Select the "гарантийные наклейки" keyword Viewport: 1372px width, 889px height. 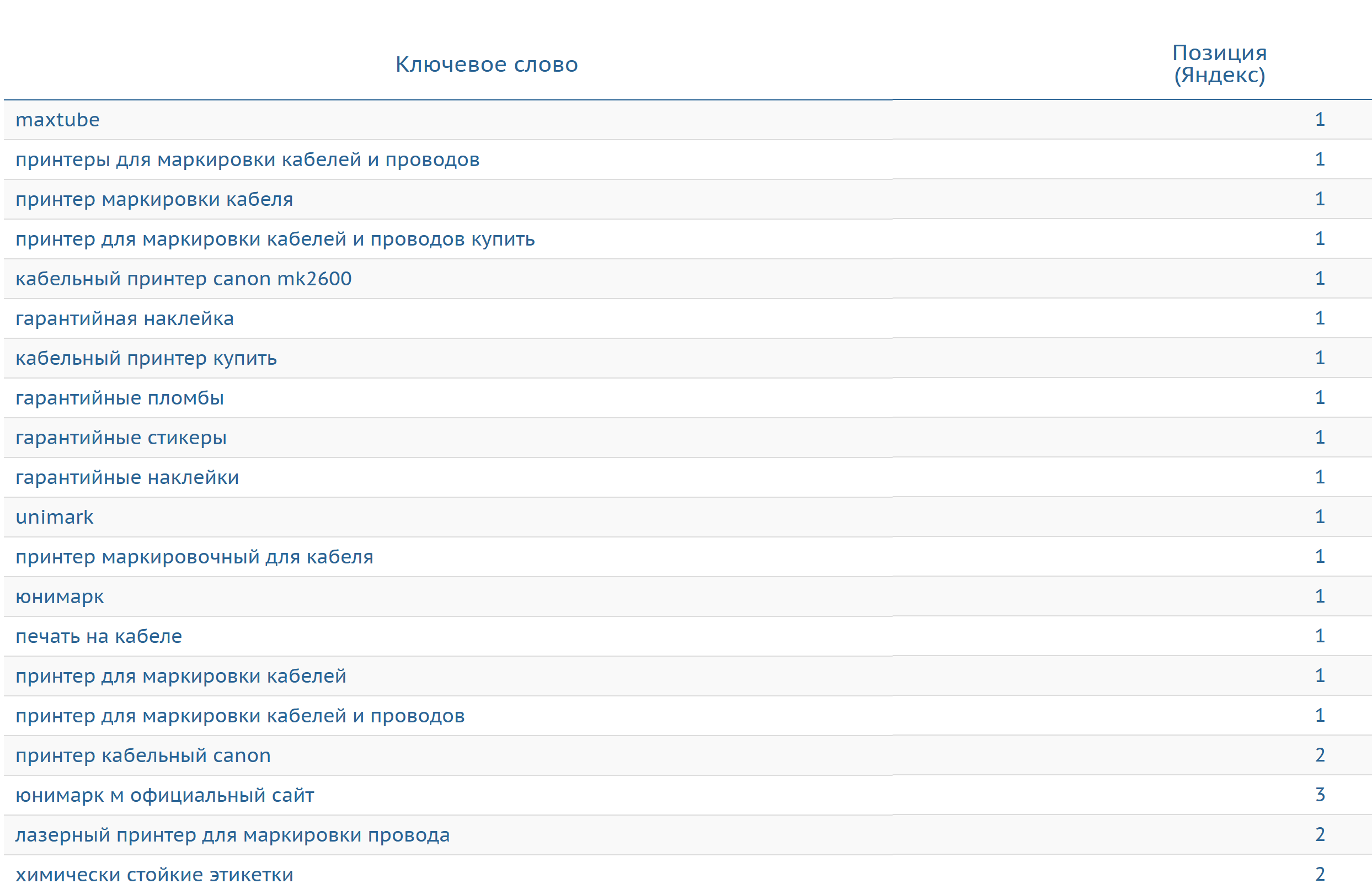pos(127,478)
